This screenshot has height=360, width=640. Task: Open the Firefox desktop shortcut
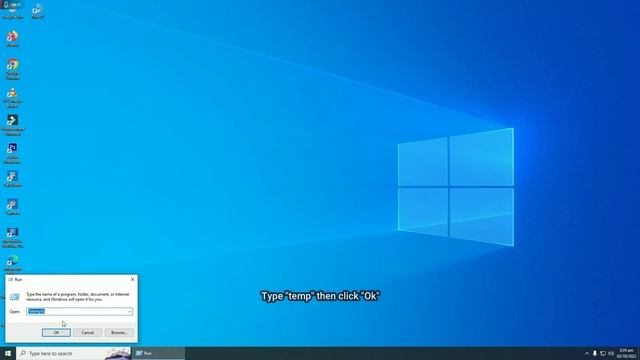click(12, 39)
